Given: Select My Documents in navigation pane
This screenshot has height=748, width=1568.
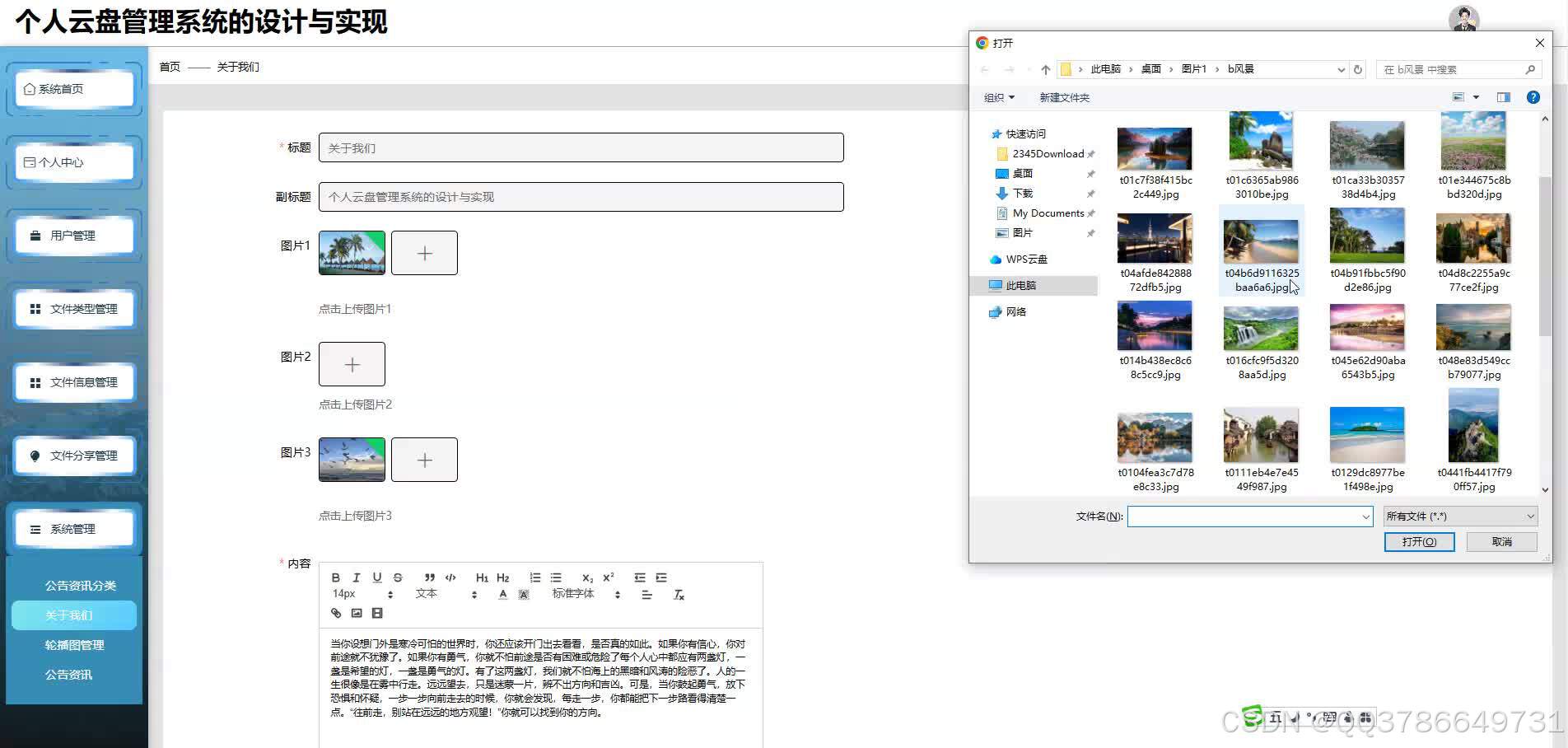Looking at the screenshot, I should [1048, 213].
